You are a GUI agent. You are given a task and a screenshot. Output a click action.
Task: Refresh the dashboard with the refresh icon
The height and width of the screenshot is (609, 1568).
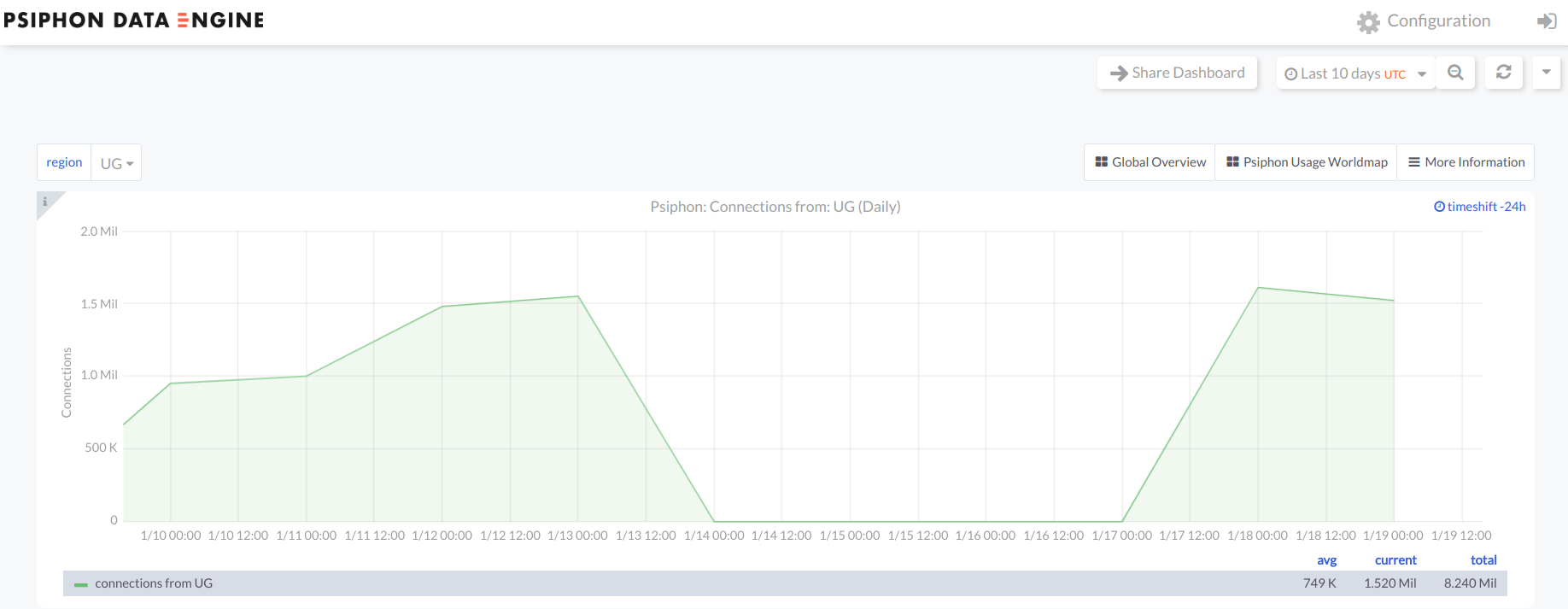[x=1503, y=73]
